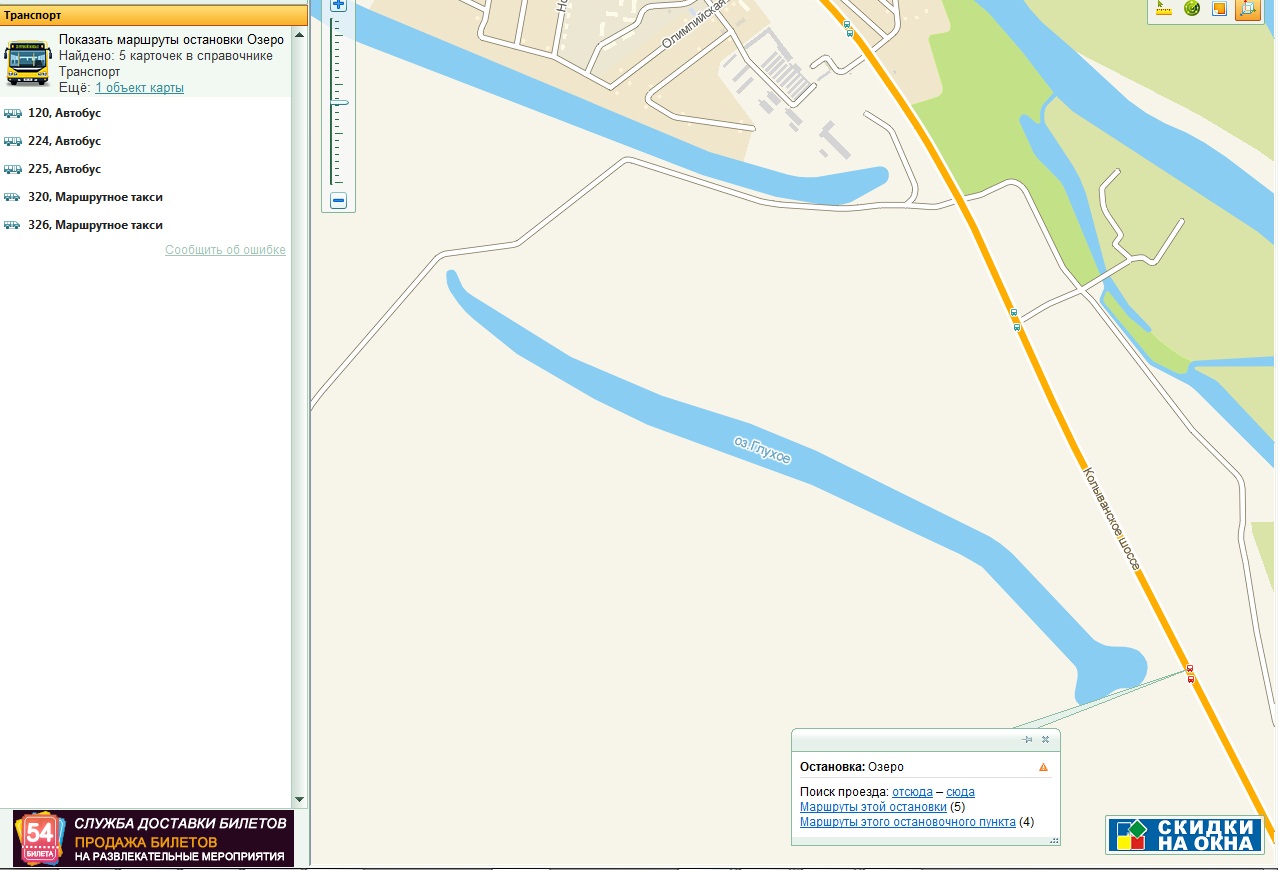Zoom out with the minus button

point(338,201)
